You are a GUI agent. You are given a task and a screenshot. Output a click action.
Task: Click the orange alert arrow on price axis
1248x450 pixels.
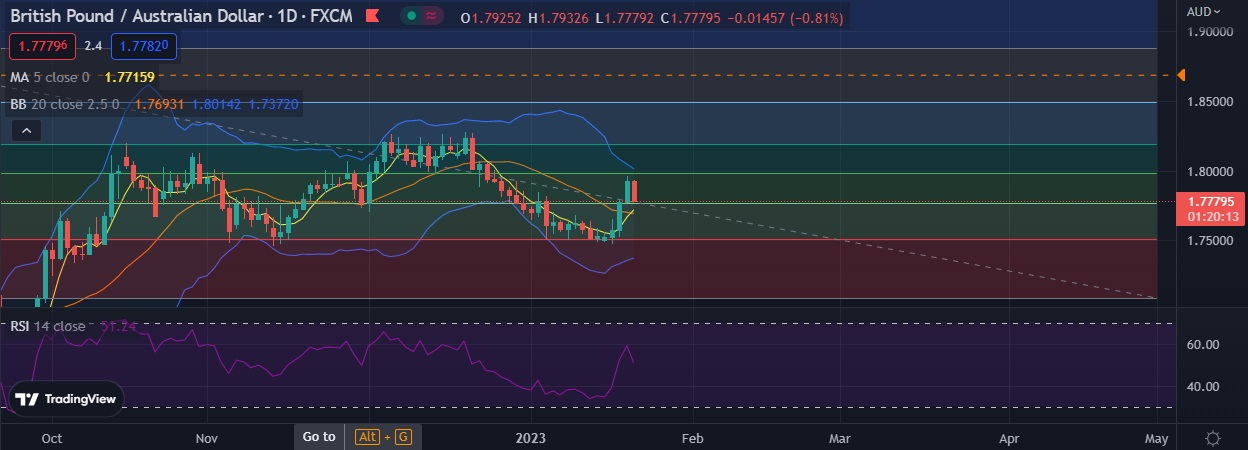click(x=1181, y=75)
